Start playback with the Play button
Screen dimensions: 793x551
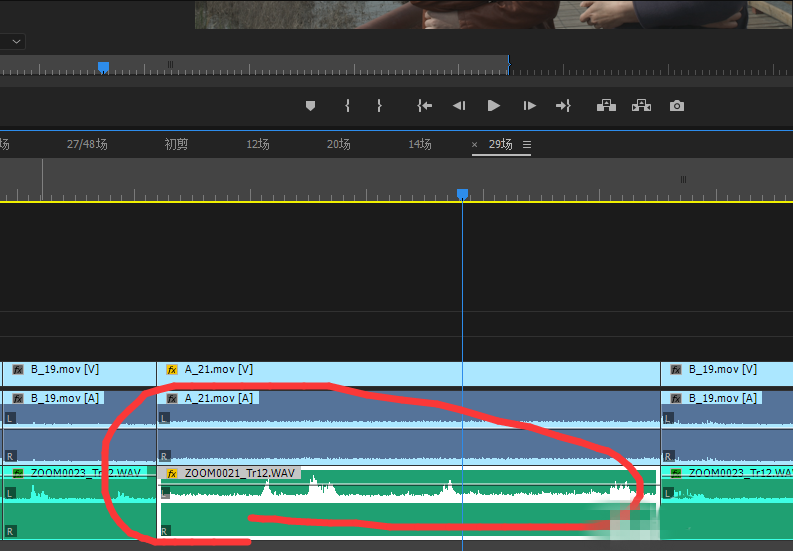494,106
